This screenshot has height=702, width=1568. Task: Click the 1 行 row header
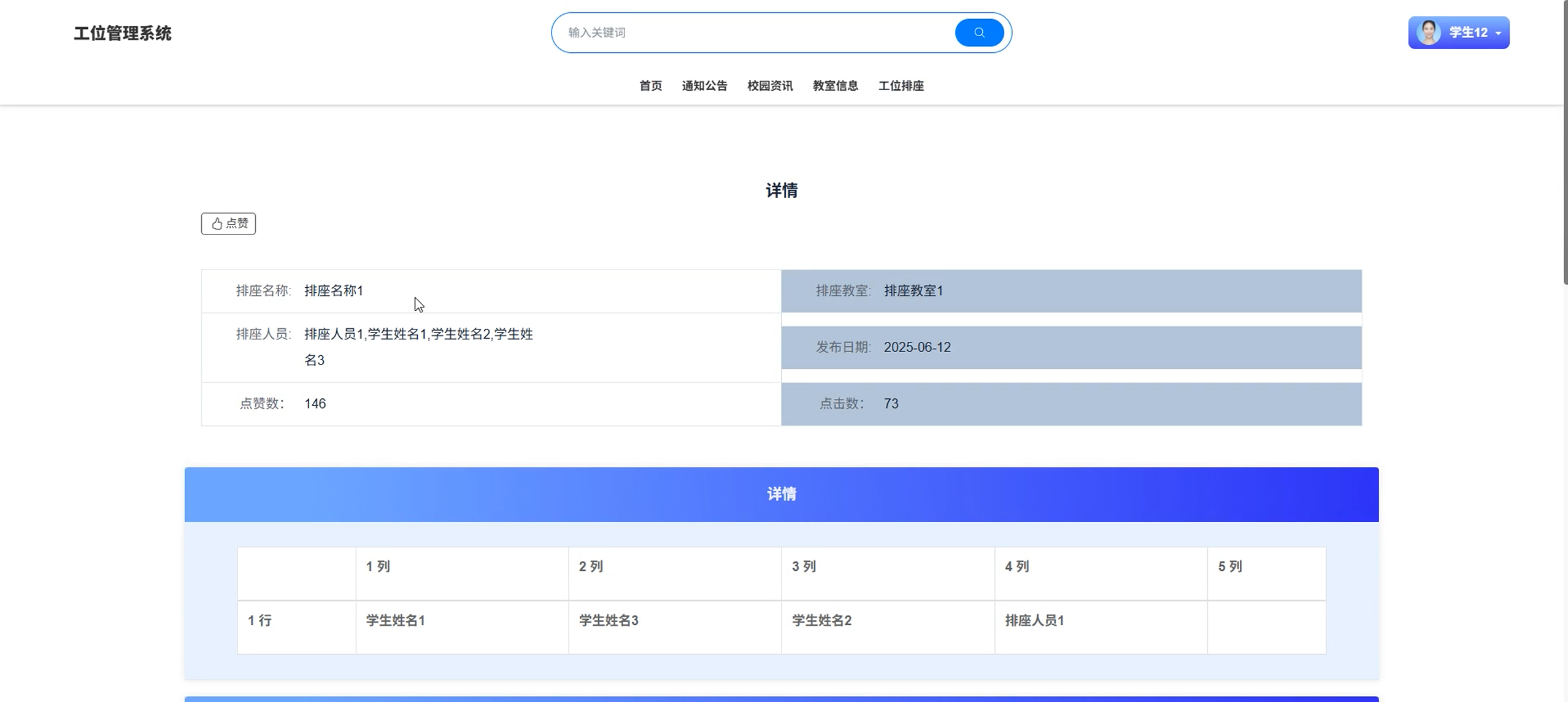(x=259, y=620)
